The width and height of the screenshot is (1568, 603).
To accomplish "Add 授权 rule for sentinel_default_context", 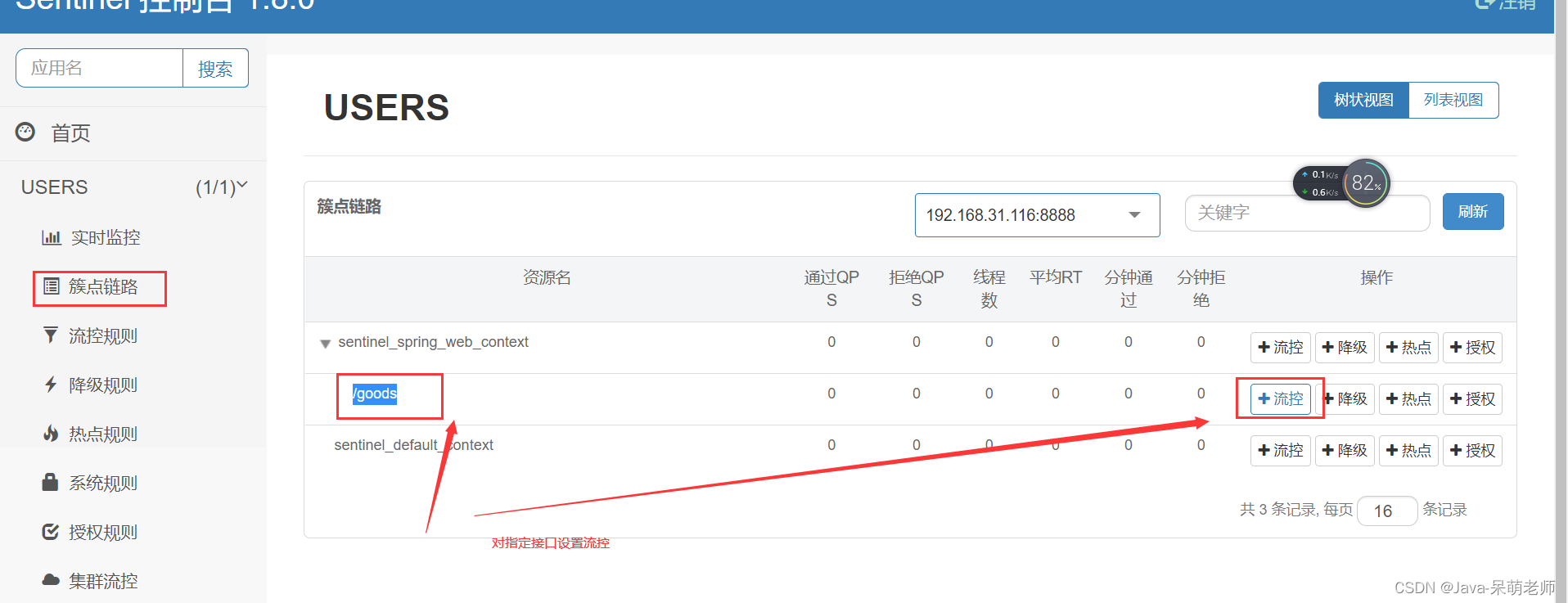I will 1472,450.
